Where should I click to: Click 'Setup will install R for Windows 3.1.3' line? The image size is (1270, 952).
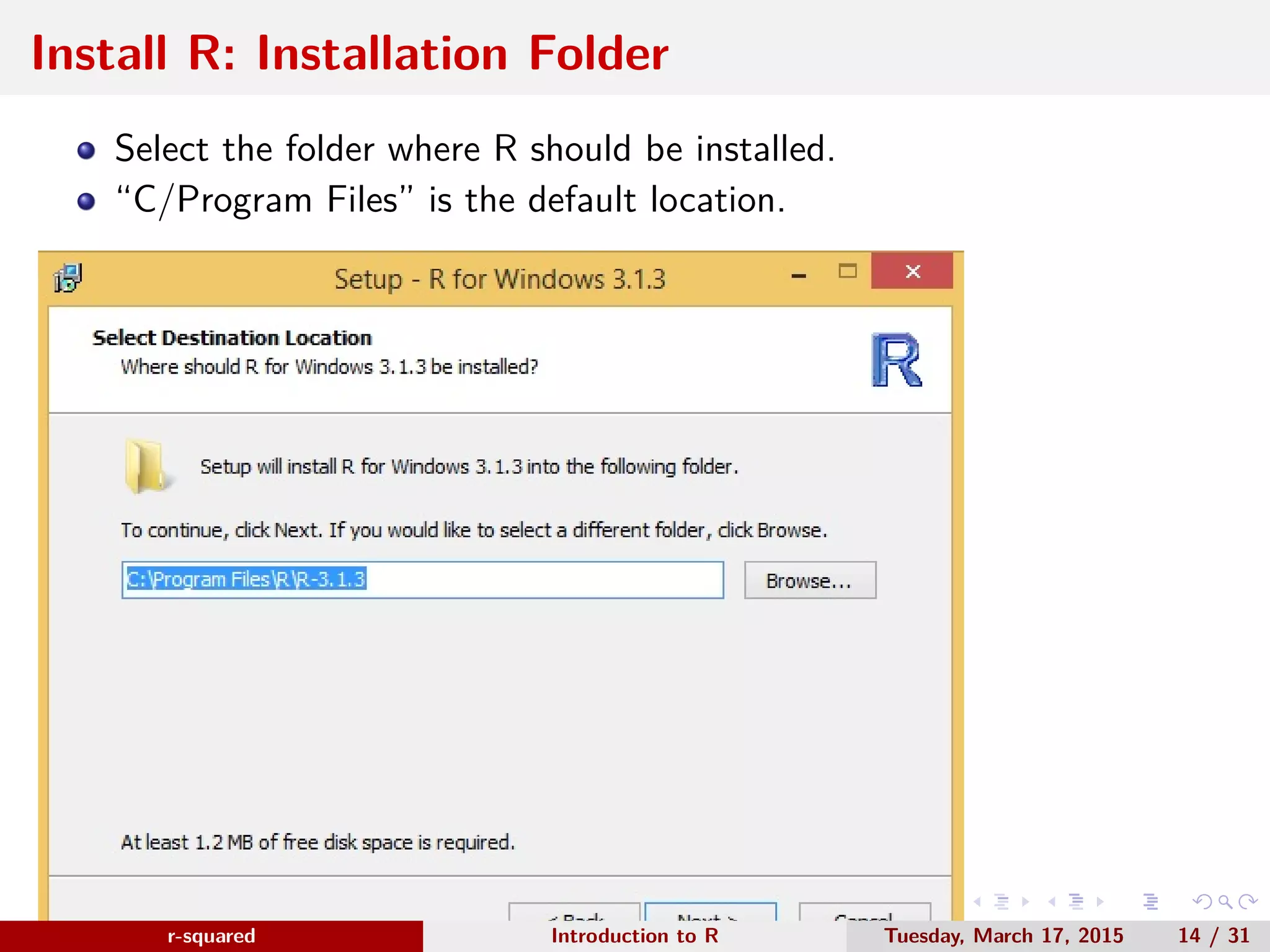pos(469,467)
